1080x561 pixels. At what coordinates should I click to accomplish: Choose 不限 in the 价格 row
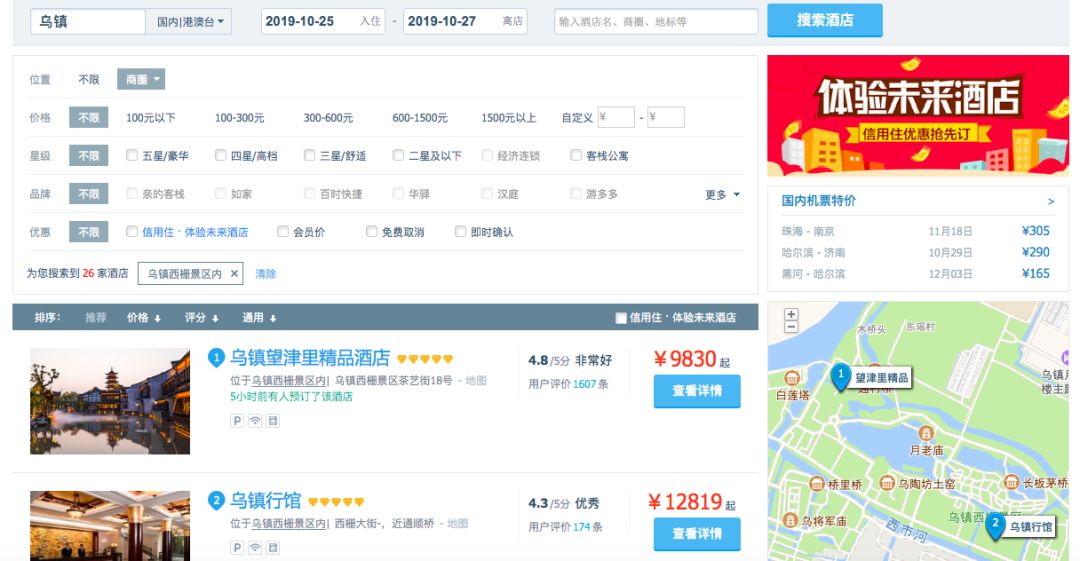point(89,118)
